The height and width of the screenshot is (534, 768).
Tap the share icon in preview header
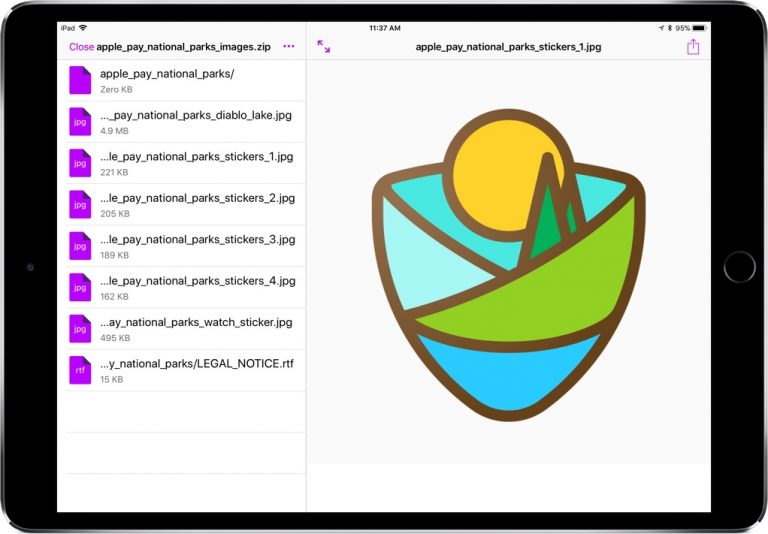693,47
